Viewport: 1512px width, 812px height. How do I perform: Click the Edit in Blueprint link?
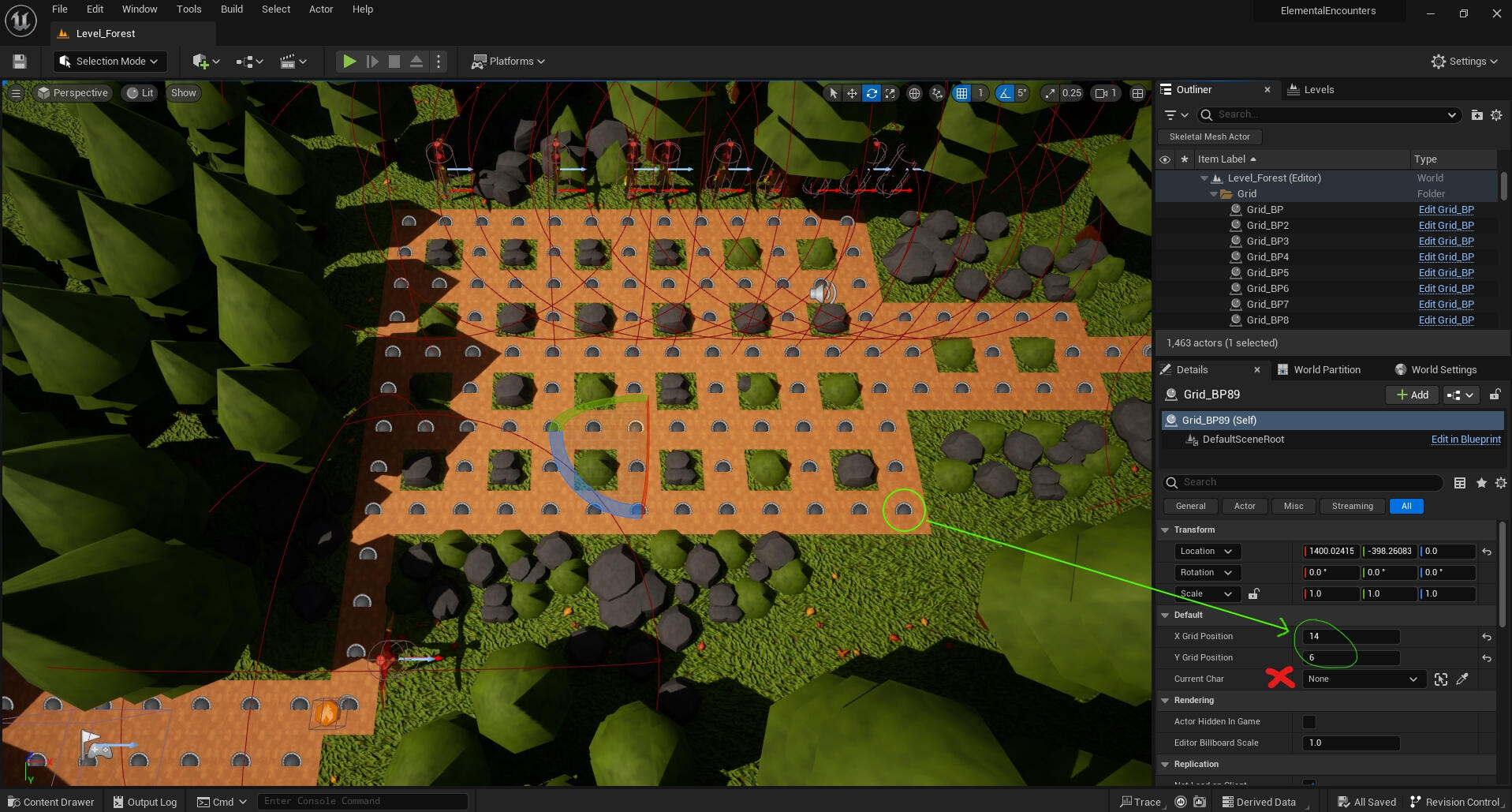pyautogui.click(x=1465, y=440)
